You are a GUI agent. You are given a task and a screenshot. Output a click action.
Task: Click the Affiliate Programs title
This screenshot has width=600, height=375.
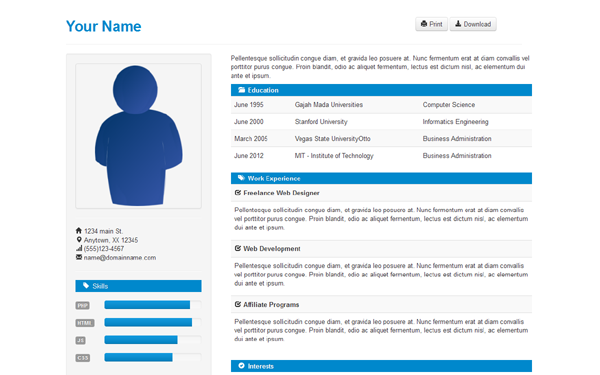271,305
